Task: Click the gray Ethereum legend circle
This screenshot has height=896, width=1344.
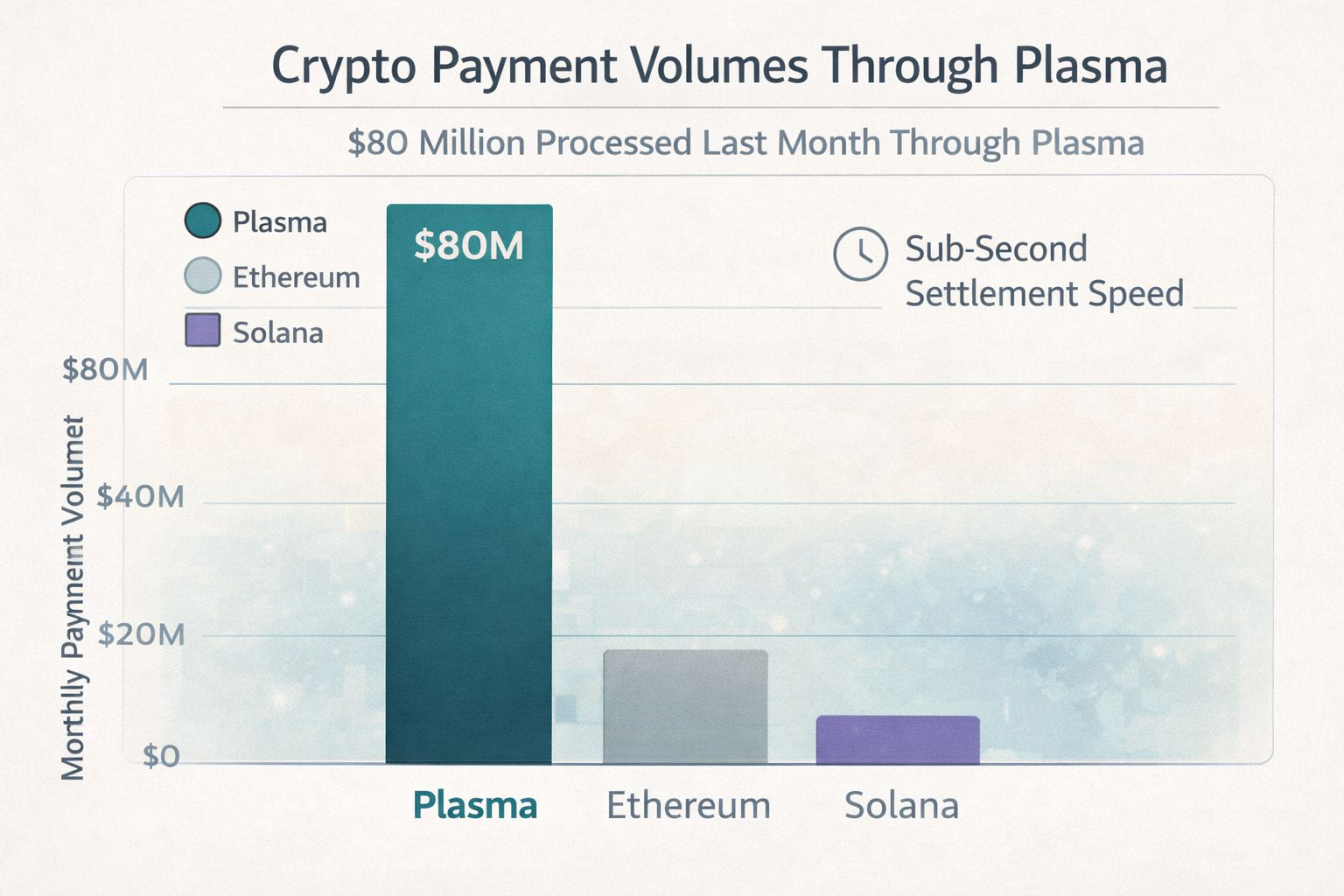Action: click(x=202, y=276)
